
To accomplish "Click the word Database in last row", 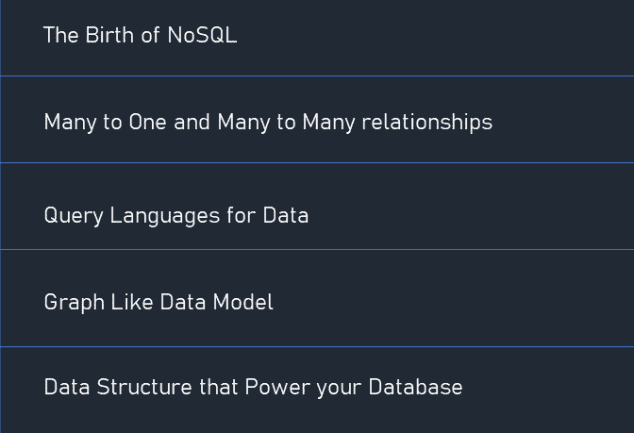I will click(415, 387).
